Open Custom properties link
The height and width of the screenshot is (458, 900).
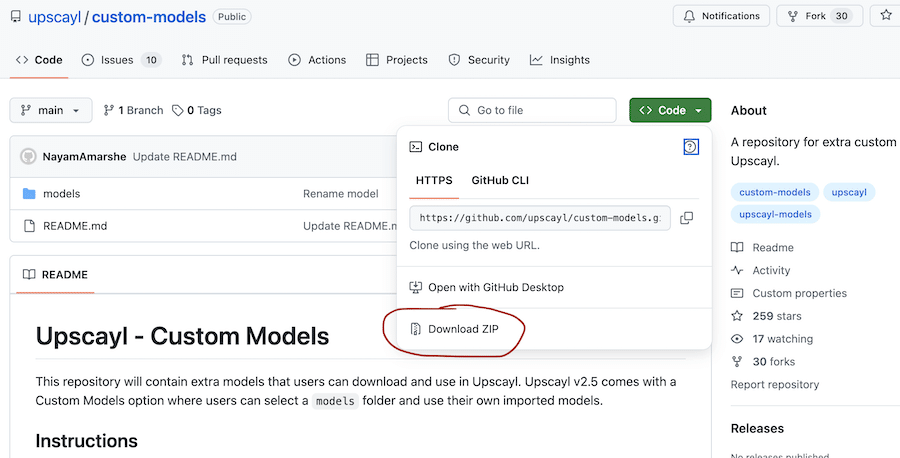pos(789,293)
